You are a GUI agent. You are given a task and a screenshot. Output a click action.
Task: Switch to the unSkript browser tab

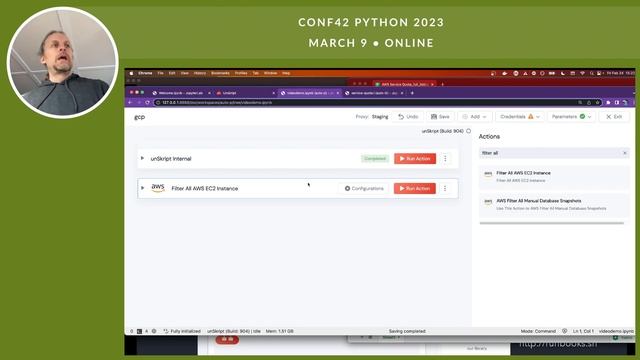[245, 93]
